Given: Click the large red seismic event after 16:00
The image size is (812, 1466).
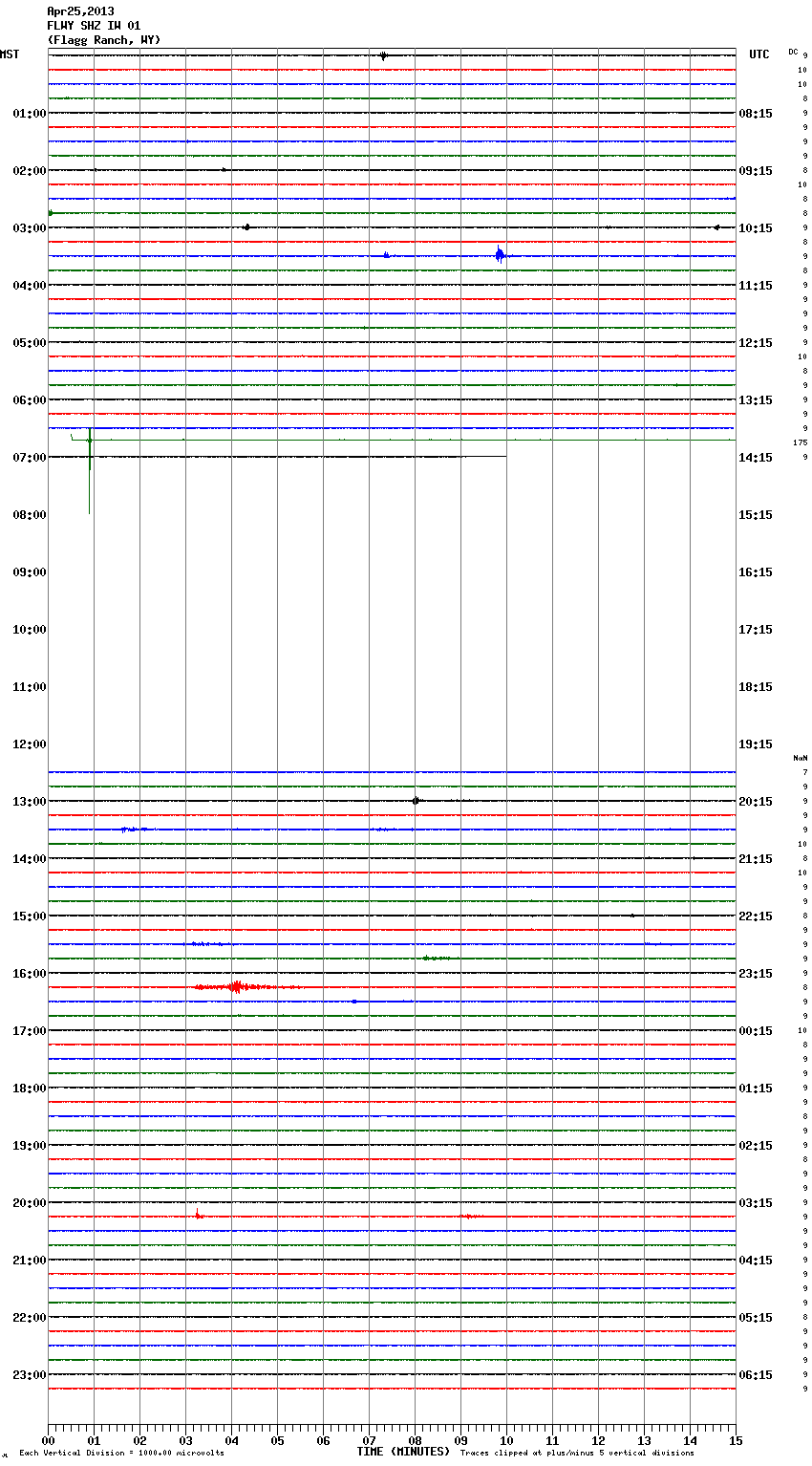Looking at the screenshot, I should click(246, 987).
